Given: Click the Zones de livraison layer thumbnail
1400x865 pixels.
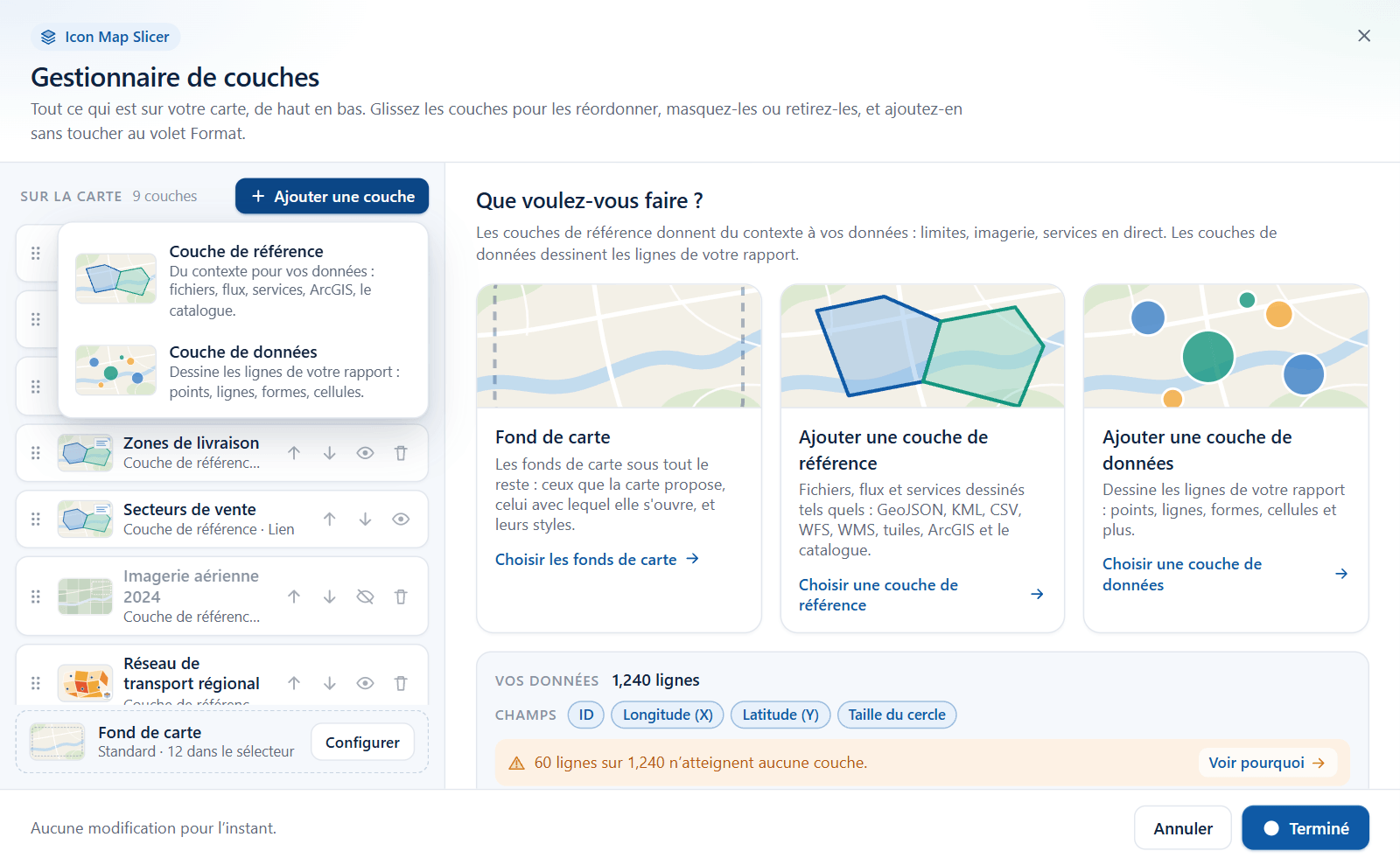Looking at the screenshot, I should [85, 453].
